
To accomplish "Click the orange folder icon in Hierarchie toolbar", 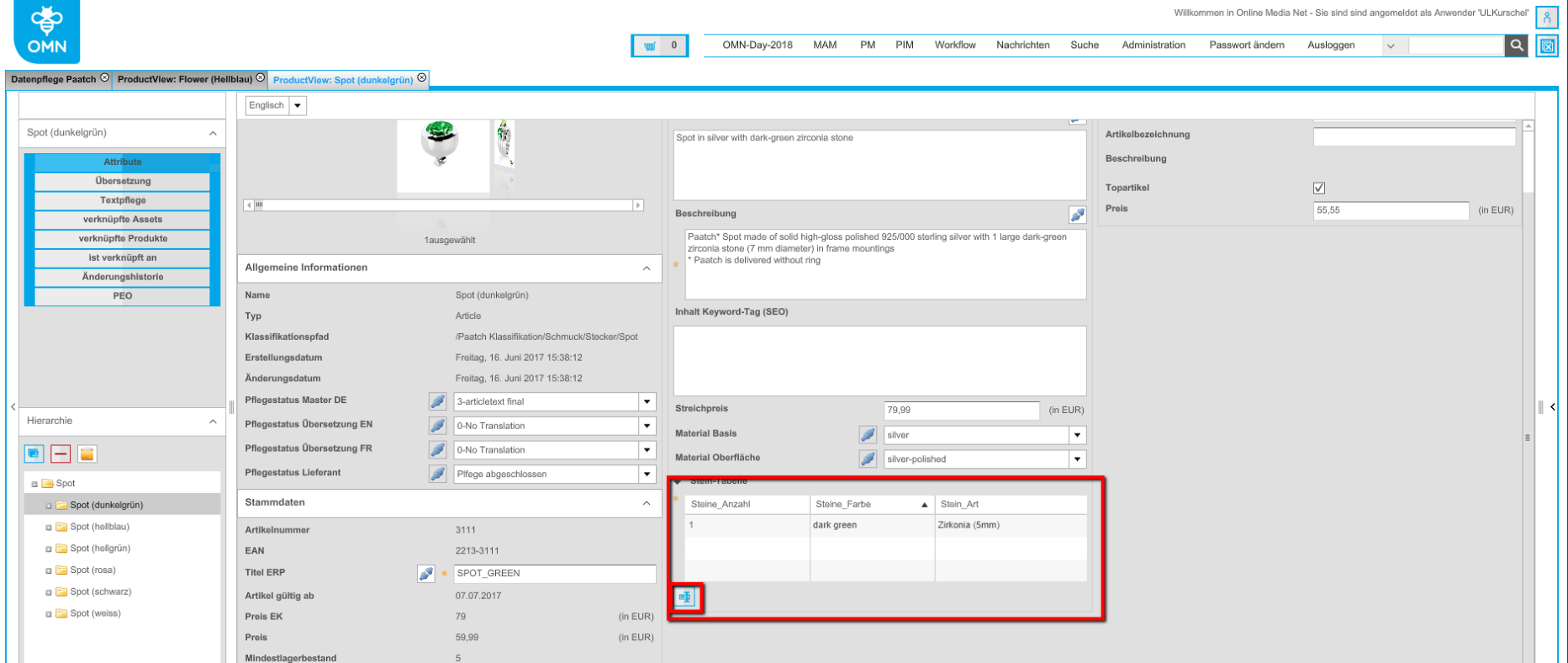I will pos(87,454).
